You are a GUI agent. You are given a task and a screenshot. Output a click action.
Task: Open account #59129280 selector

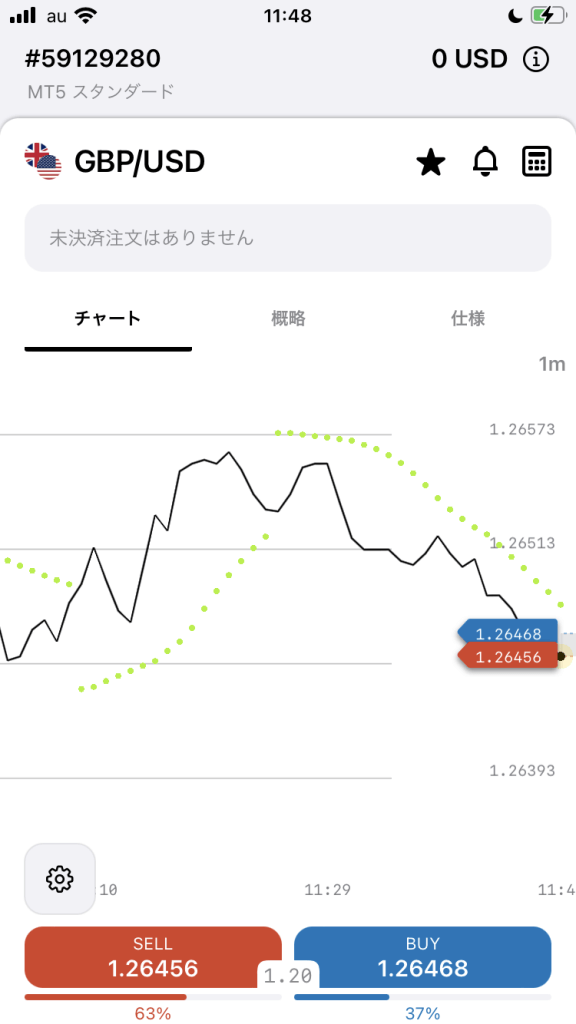click(93, 59)
